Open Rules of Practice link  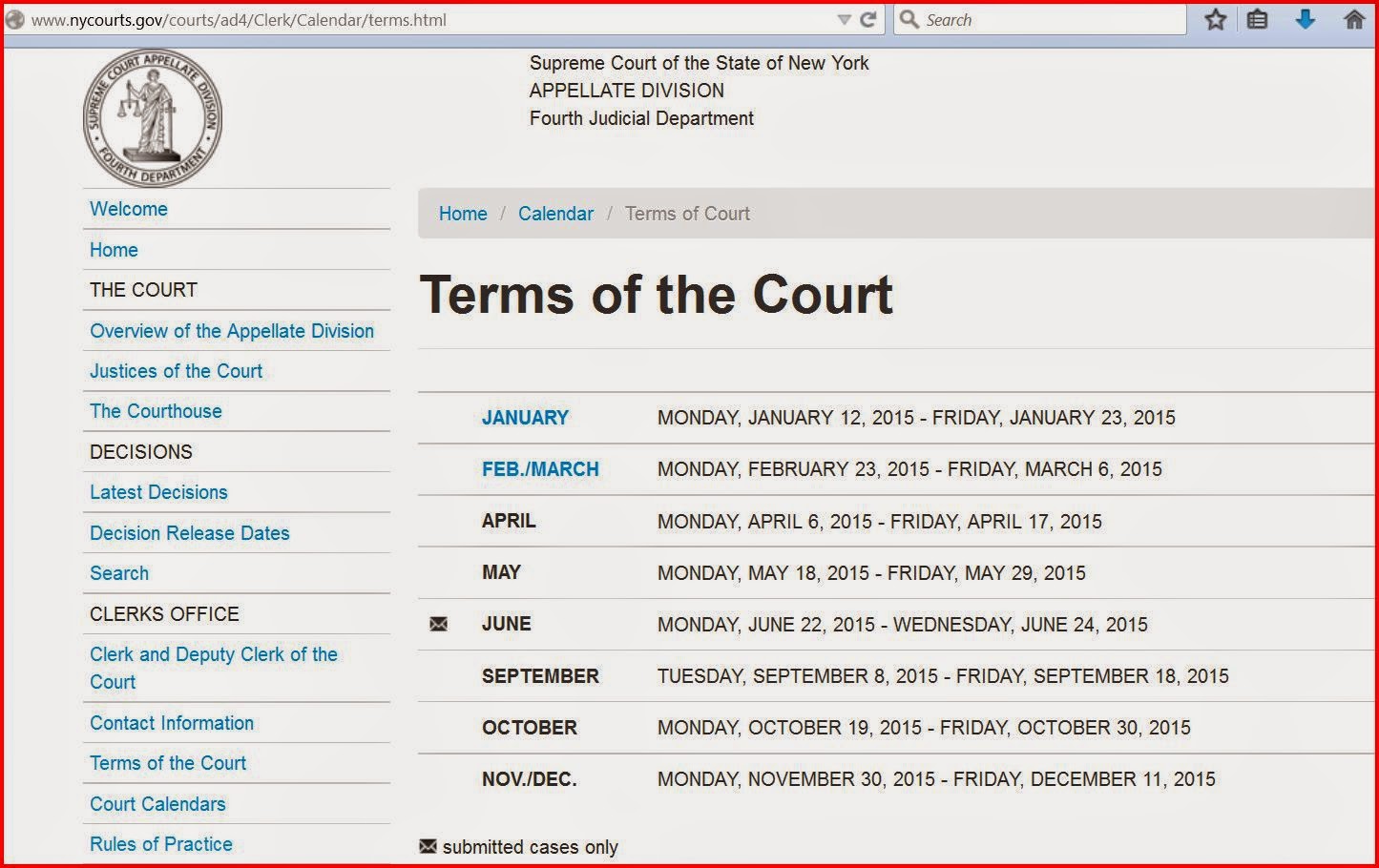click(x=161, y=844)
